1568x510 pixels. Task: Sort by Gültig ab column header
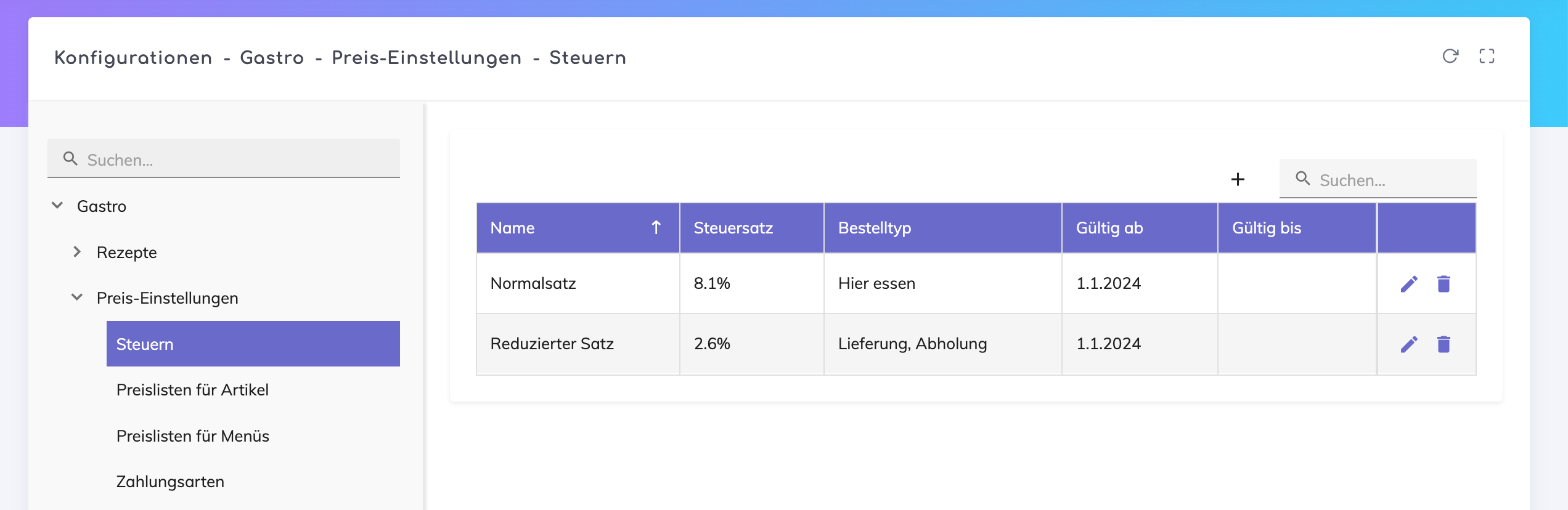[1109, 228]
